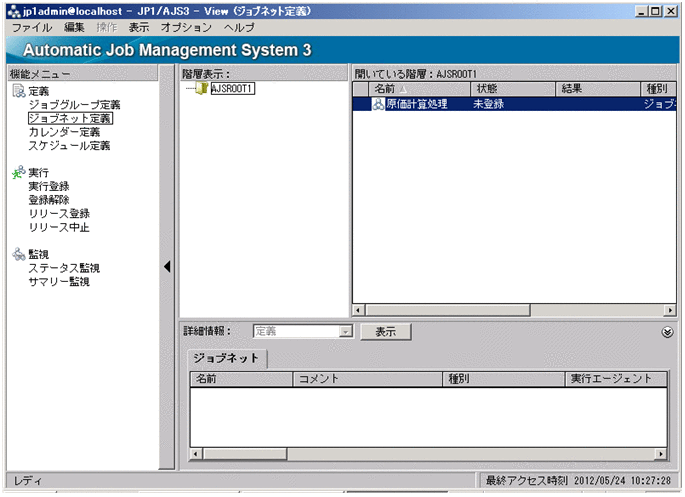The height and width of the screenshot is (497, 685).
Task: Click the ジョブ type cell in 原価計算処理 row
Action: click(660, 104)
